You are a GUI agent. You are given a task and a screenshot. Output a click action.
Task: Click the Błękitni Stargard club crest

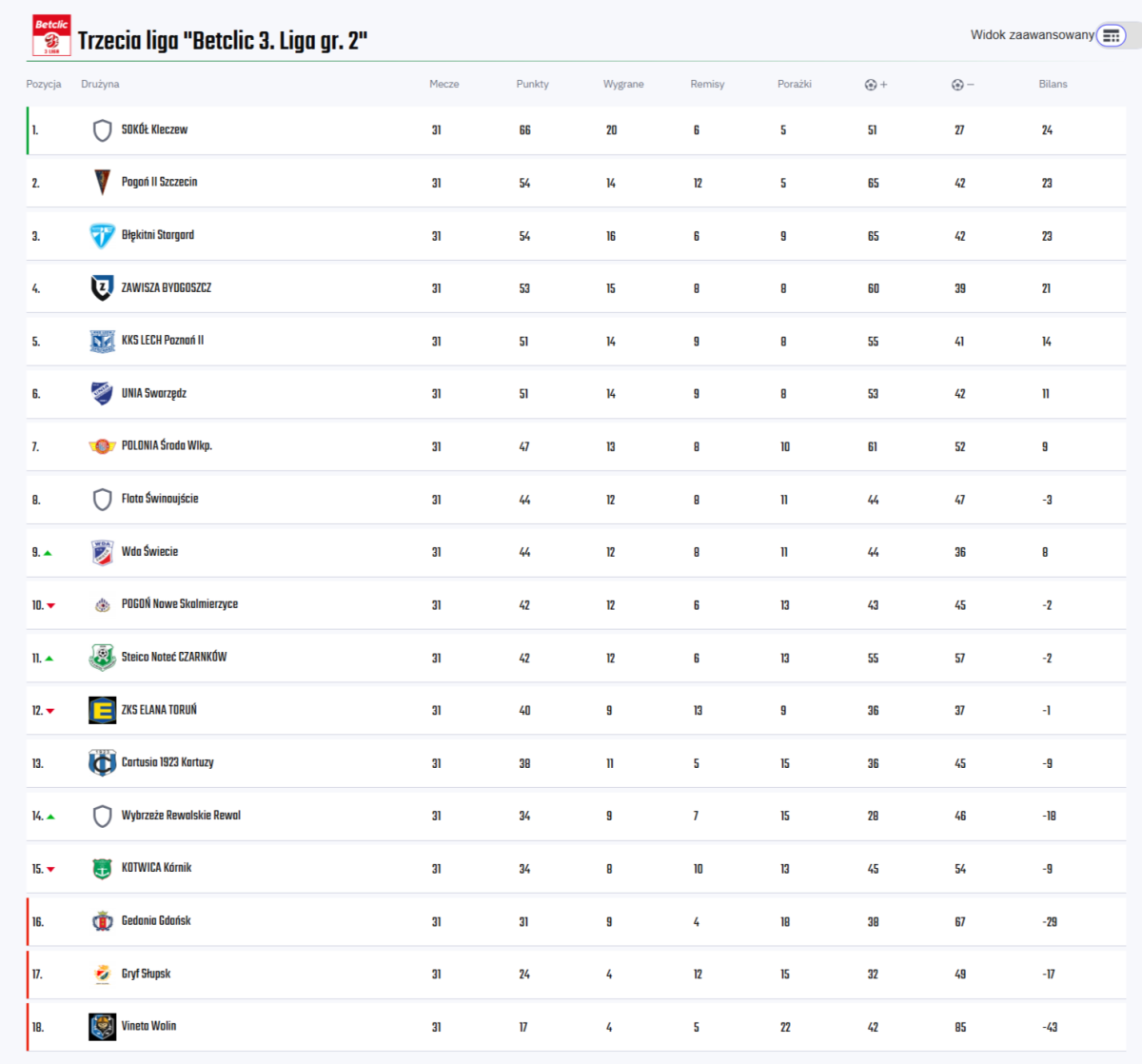pyautogui.click(x=102, y=235)
